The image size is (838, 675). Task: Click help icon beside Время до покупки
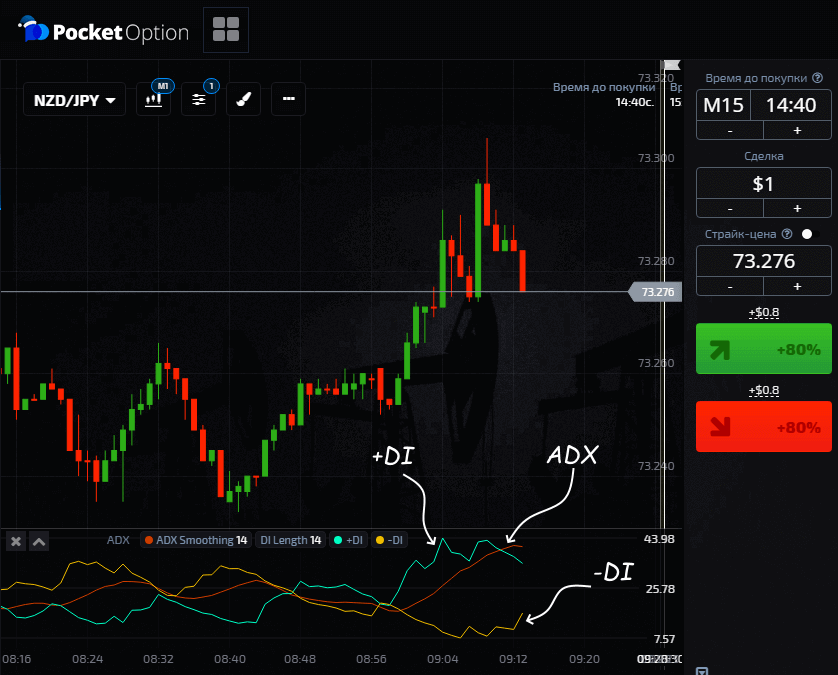click(817, 78)
